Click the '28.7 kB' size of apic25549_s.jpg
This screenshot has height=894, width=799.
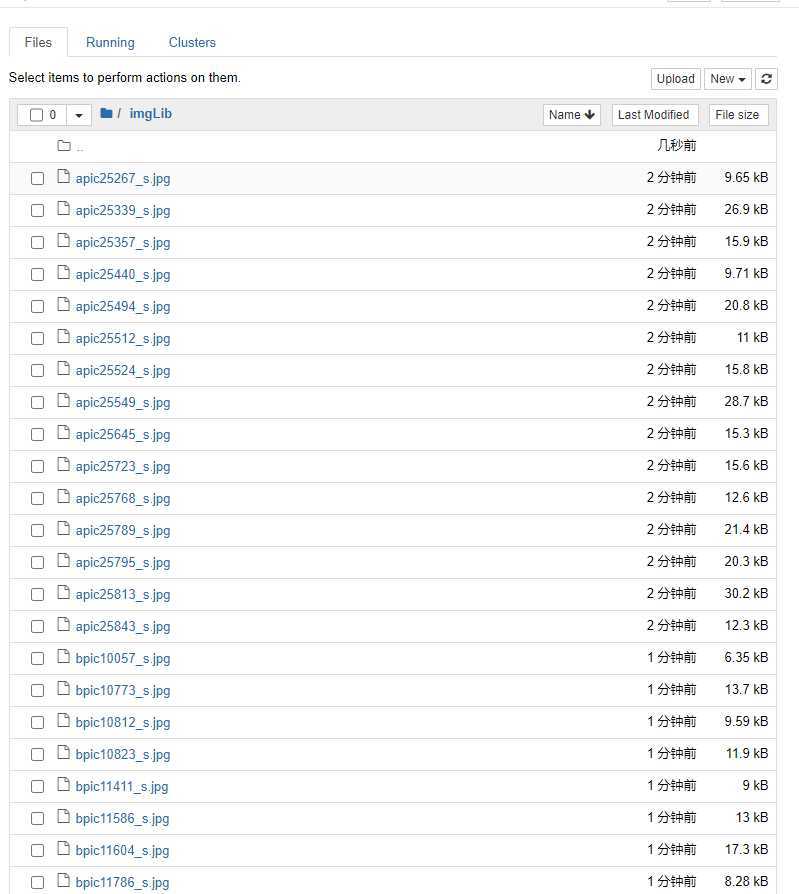pyautogui.click(x=746, y=401)
